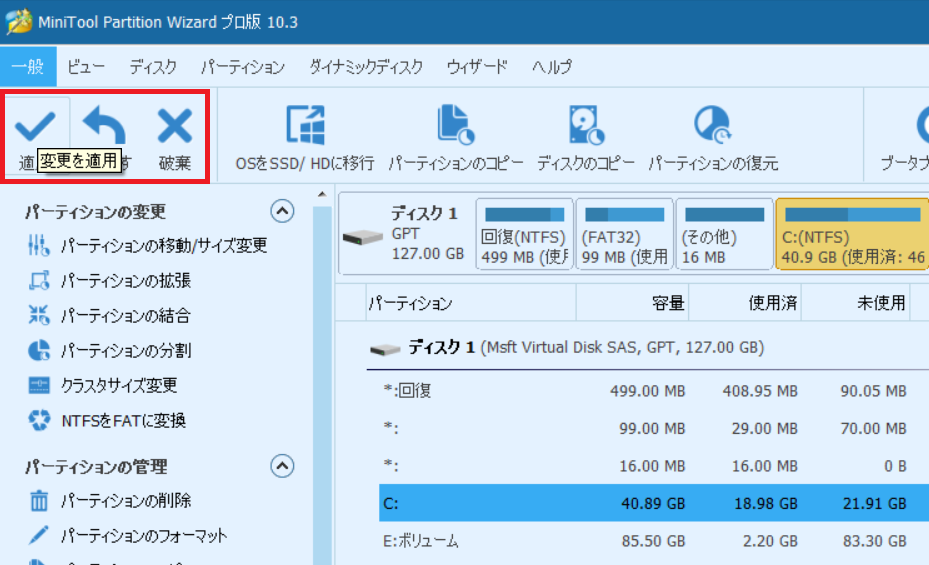The image size is (929, 565).
Task: Open the ウィザード menu
Action: 477,66
